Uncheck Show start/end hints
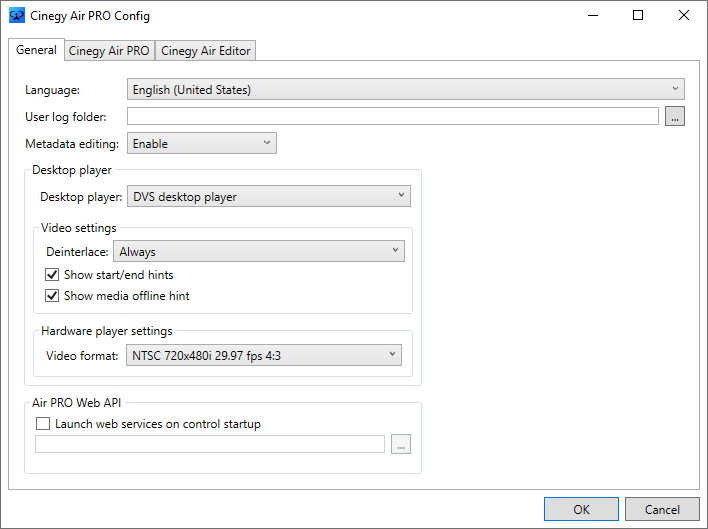The width and height of the screenshot is (708, 529). click(x=52, y=274)
